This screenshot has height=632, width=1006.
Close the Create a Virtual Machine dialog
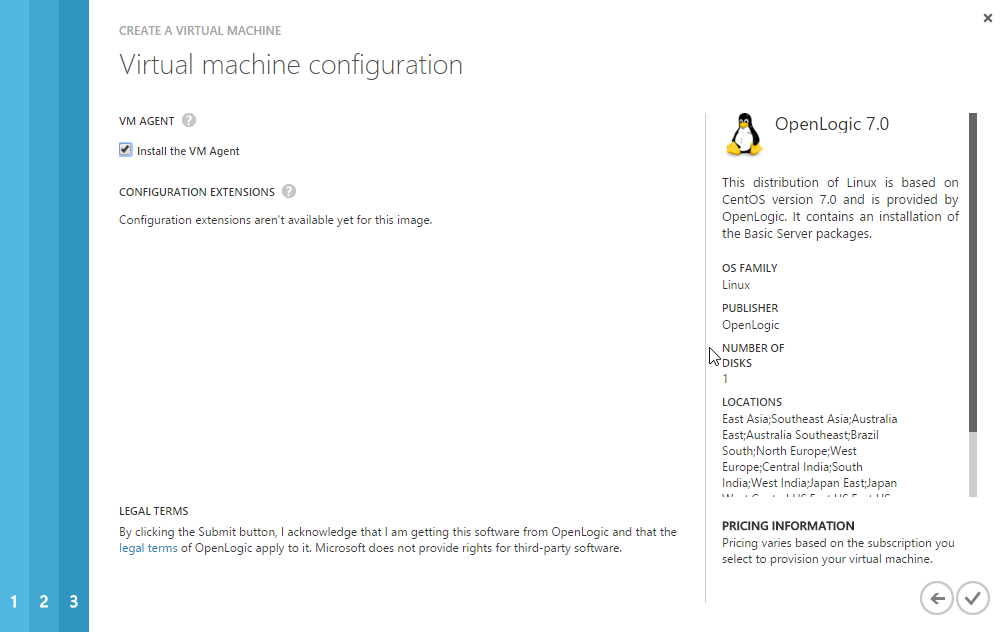[x=988, y=18]
